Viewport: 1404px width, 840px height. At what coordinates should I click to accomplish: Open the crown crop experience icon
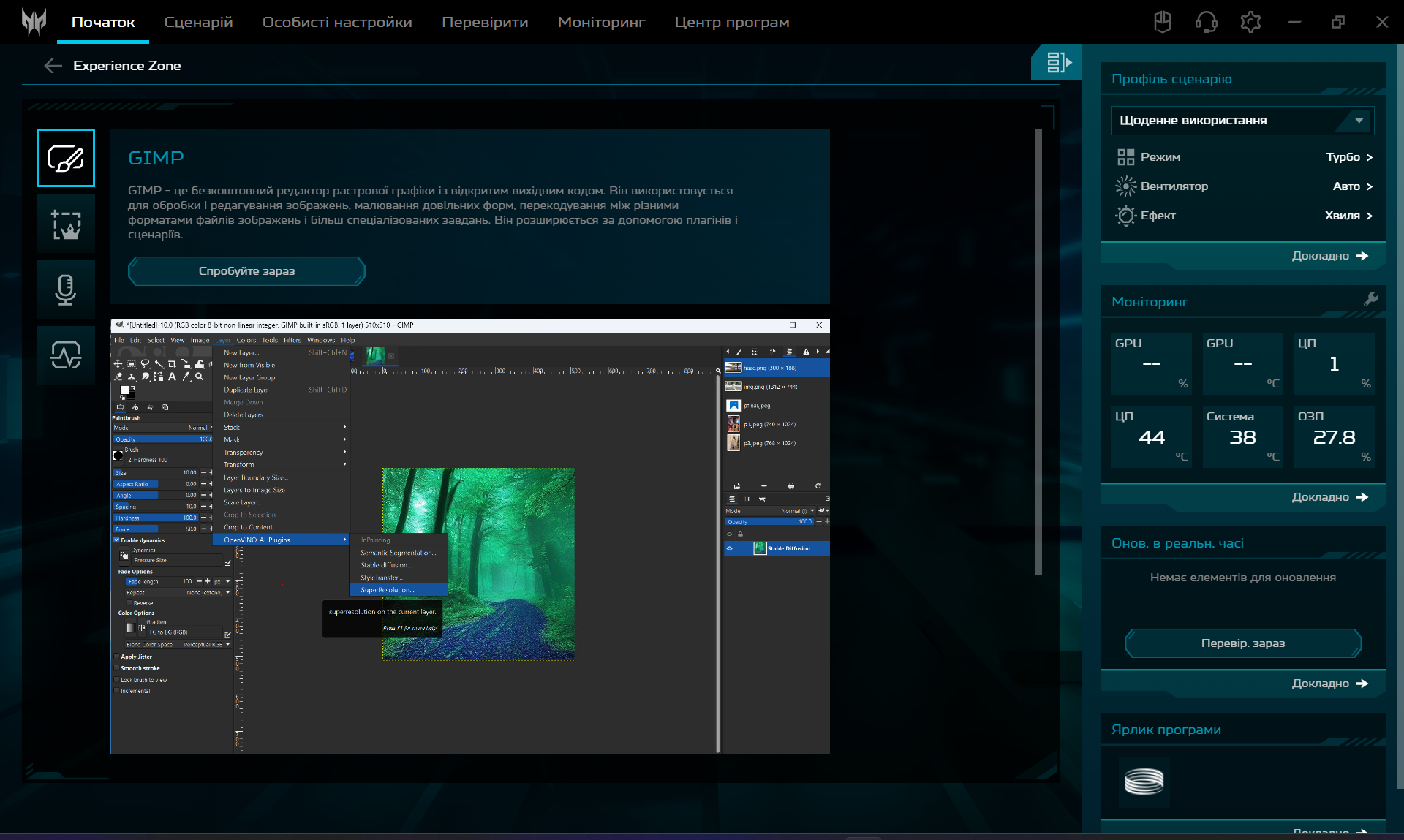tap(66, 224)
